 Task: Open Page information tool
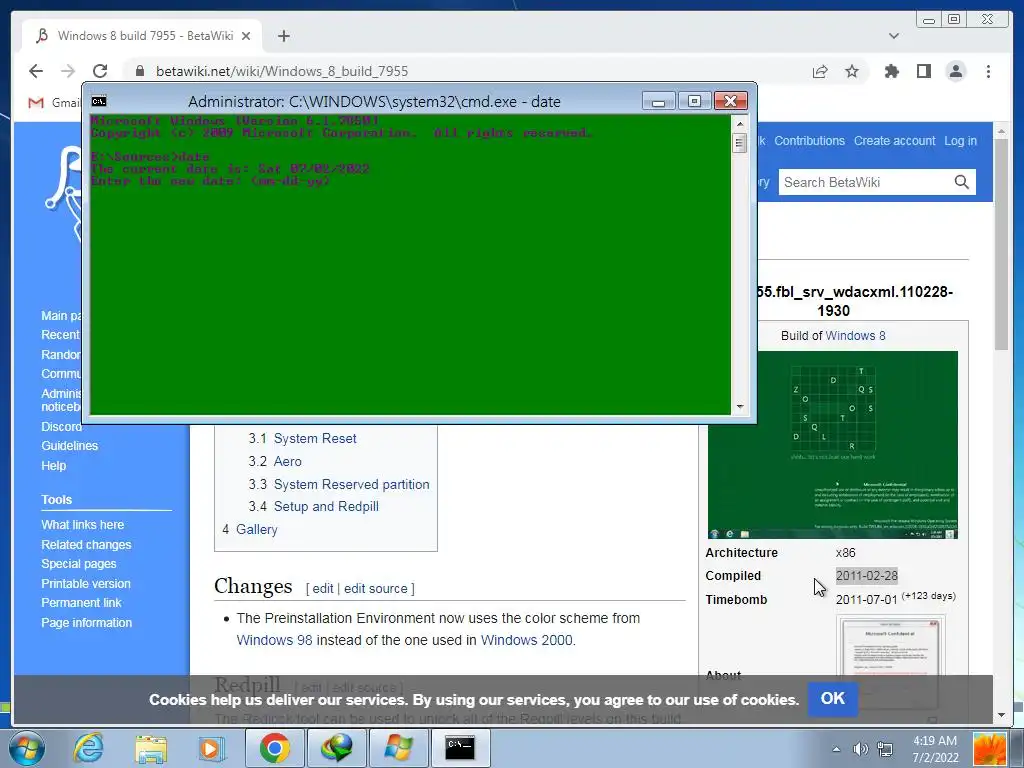[x=86, y=623]
